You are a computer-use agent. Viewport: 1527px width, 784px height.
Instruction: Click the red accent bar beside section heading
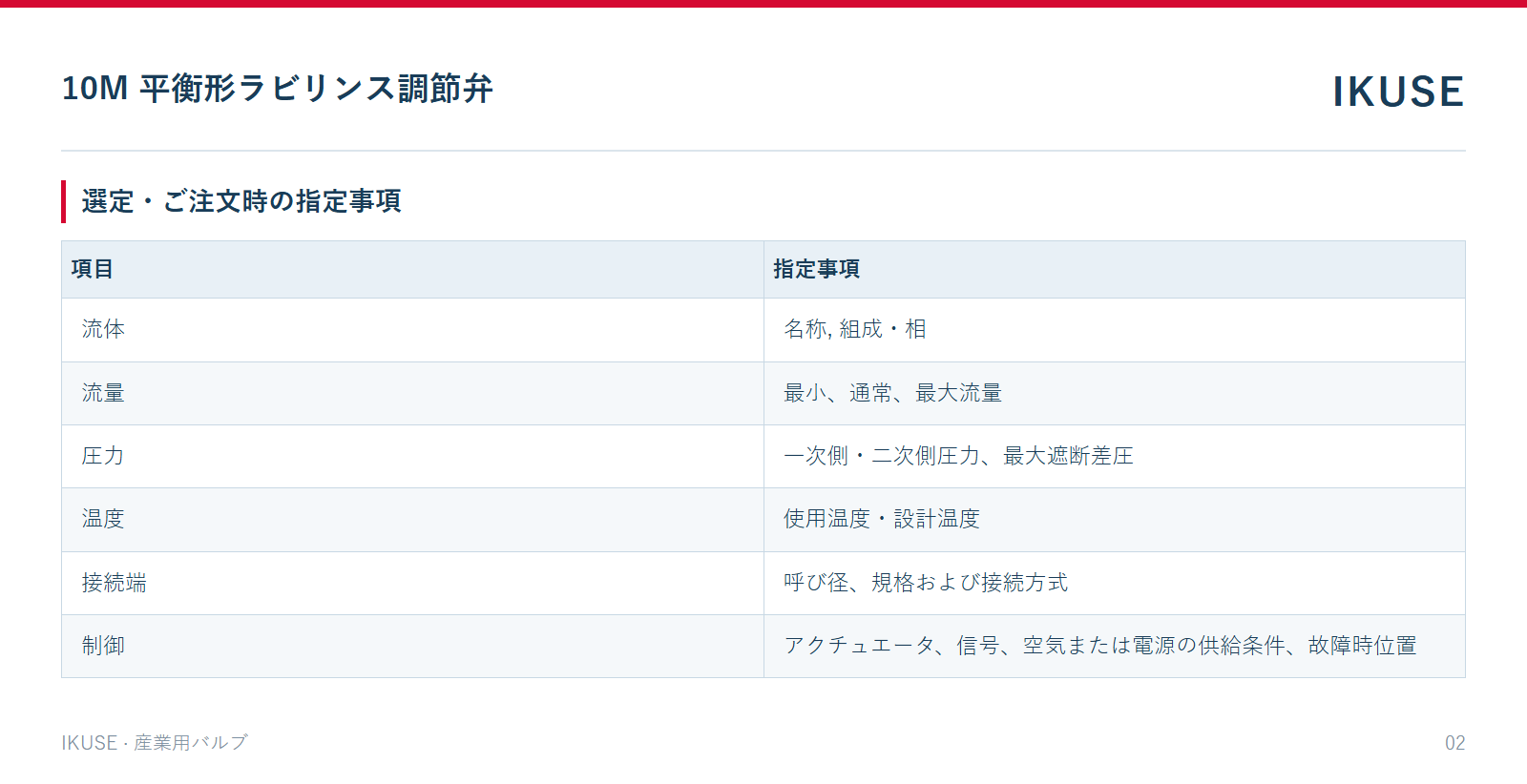(x=64, y=201)
